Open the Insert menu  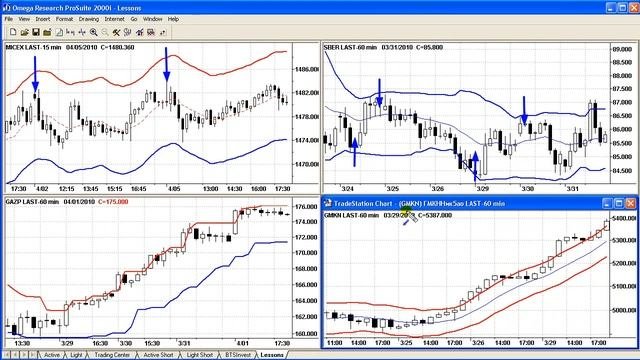[42, 19]
